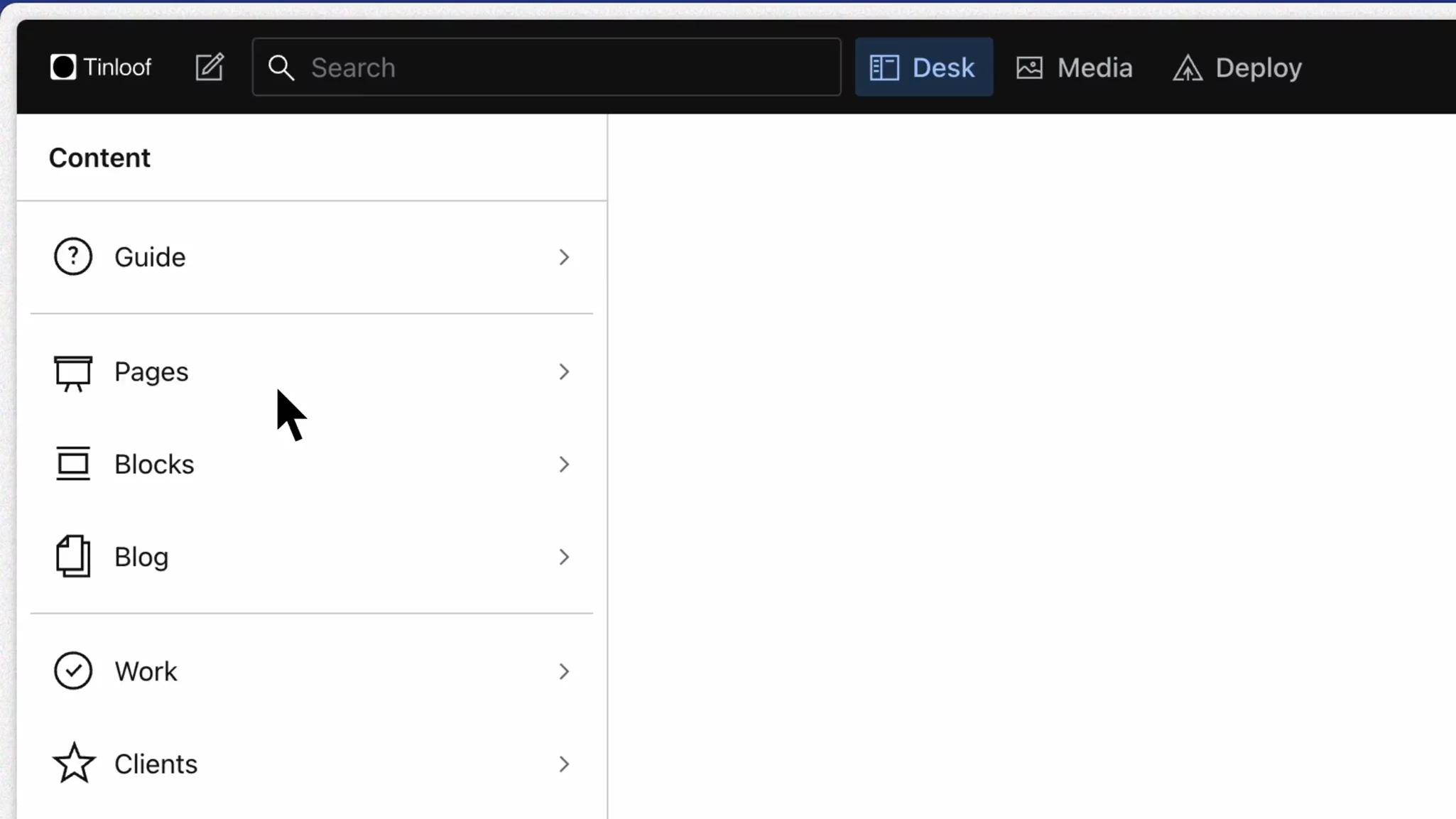Expand Blocks using its chevron arrow
Screen dimensions: 1456x819
coord(564,465)
